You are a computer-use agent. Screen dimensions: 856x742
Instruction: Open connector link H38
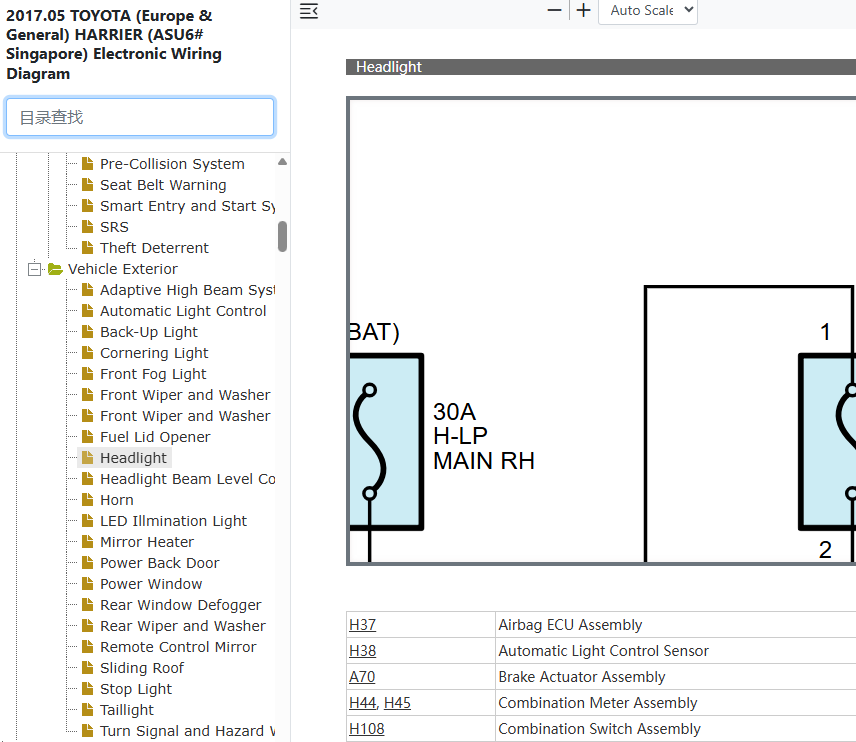click(x=362, y=651)
